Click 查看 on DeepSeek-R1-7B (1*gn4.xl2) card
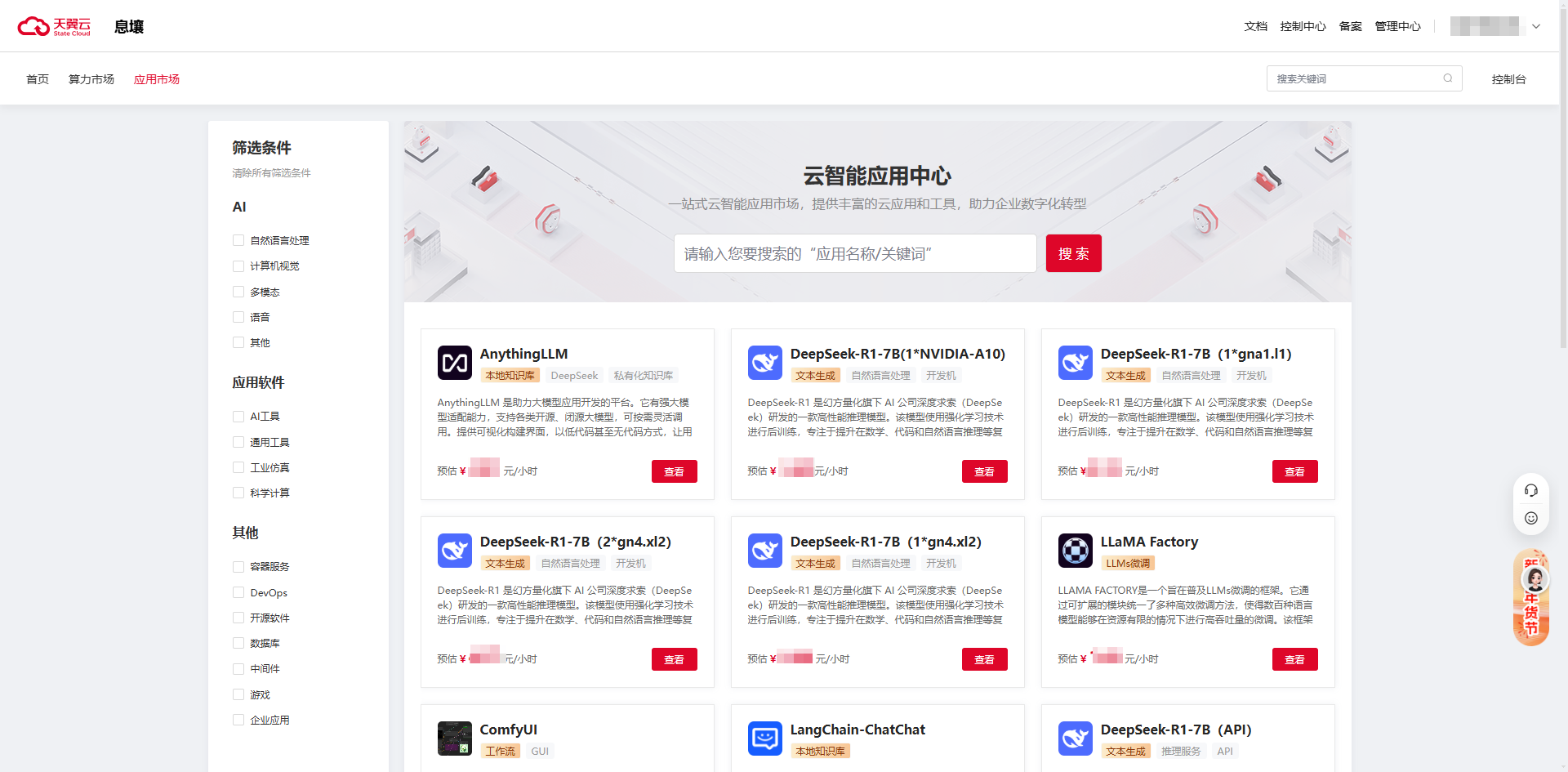1568x772 pixels. (985, 659)
